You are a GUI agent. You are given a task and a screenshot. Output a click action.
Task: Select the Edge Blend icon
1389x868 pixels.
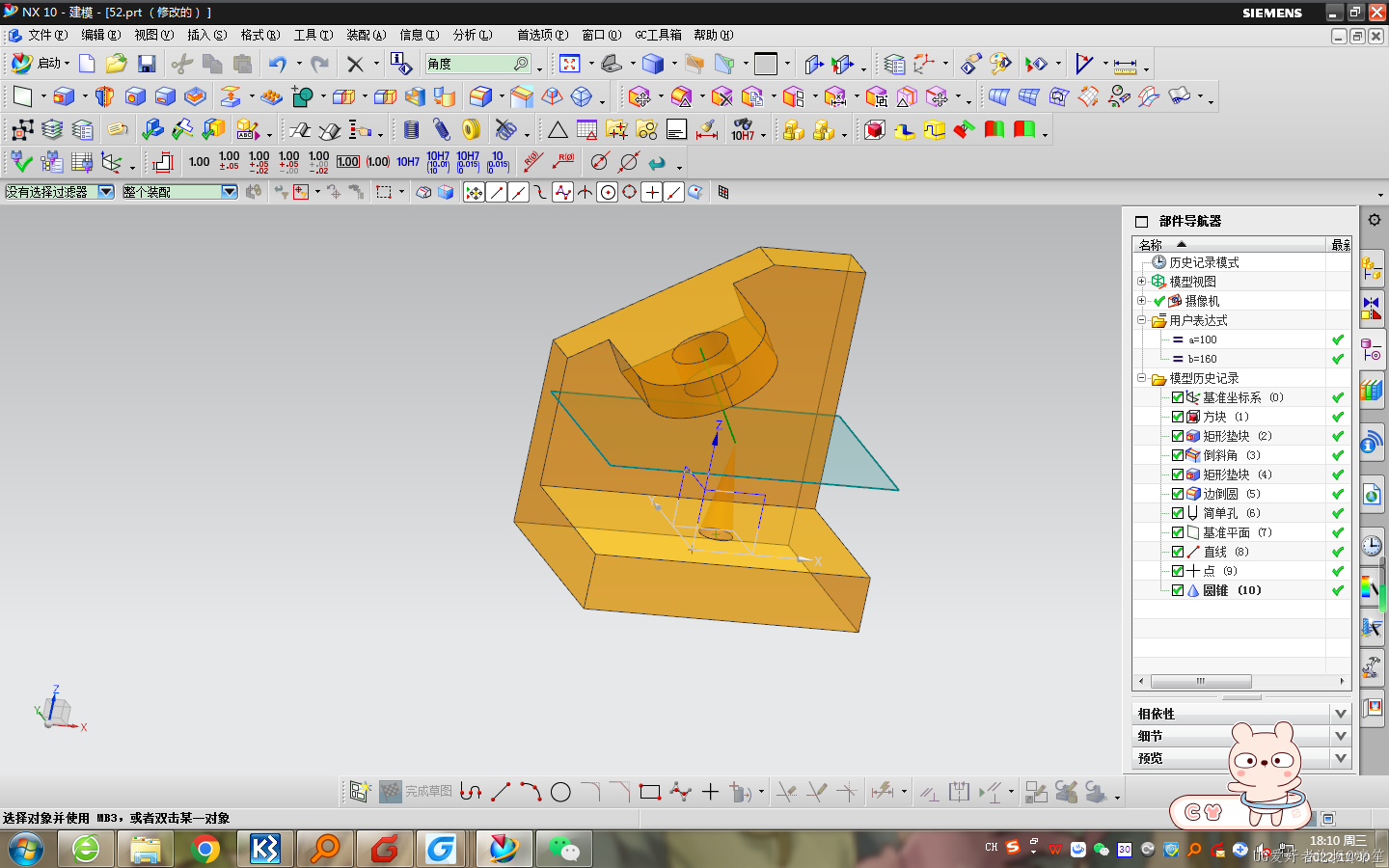(480, 96)
